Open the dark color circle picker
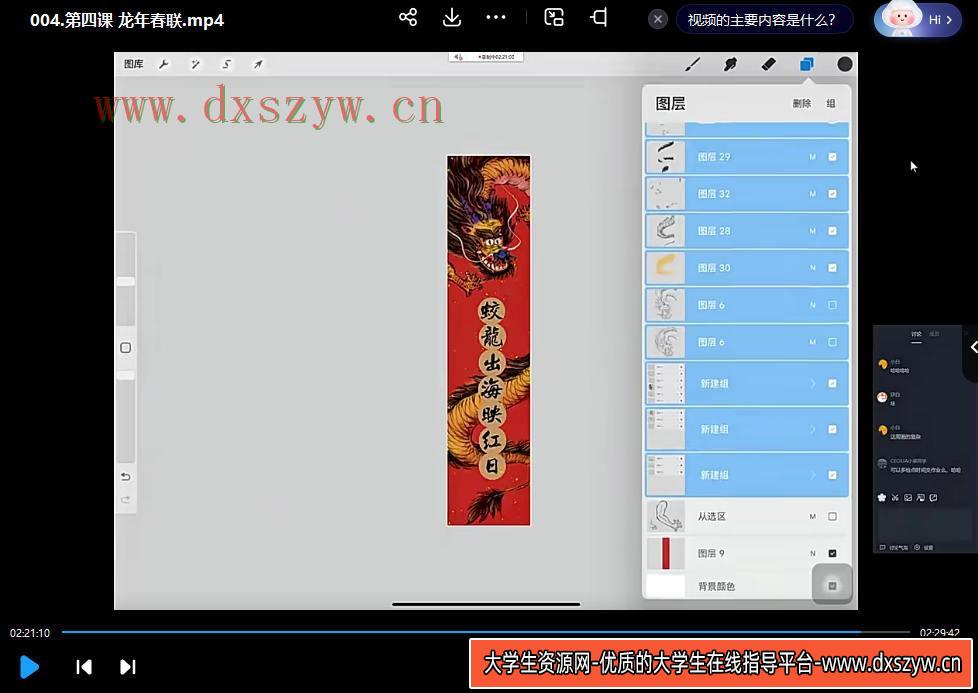 coord(845,64)
